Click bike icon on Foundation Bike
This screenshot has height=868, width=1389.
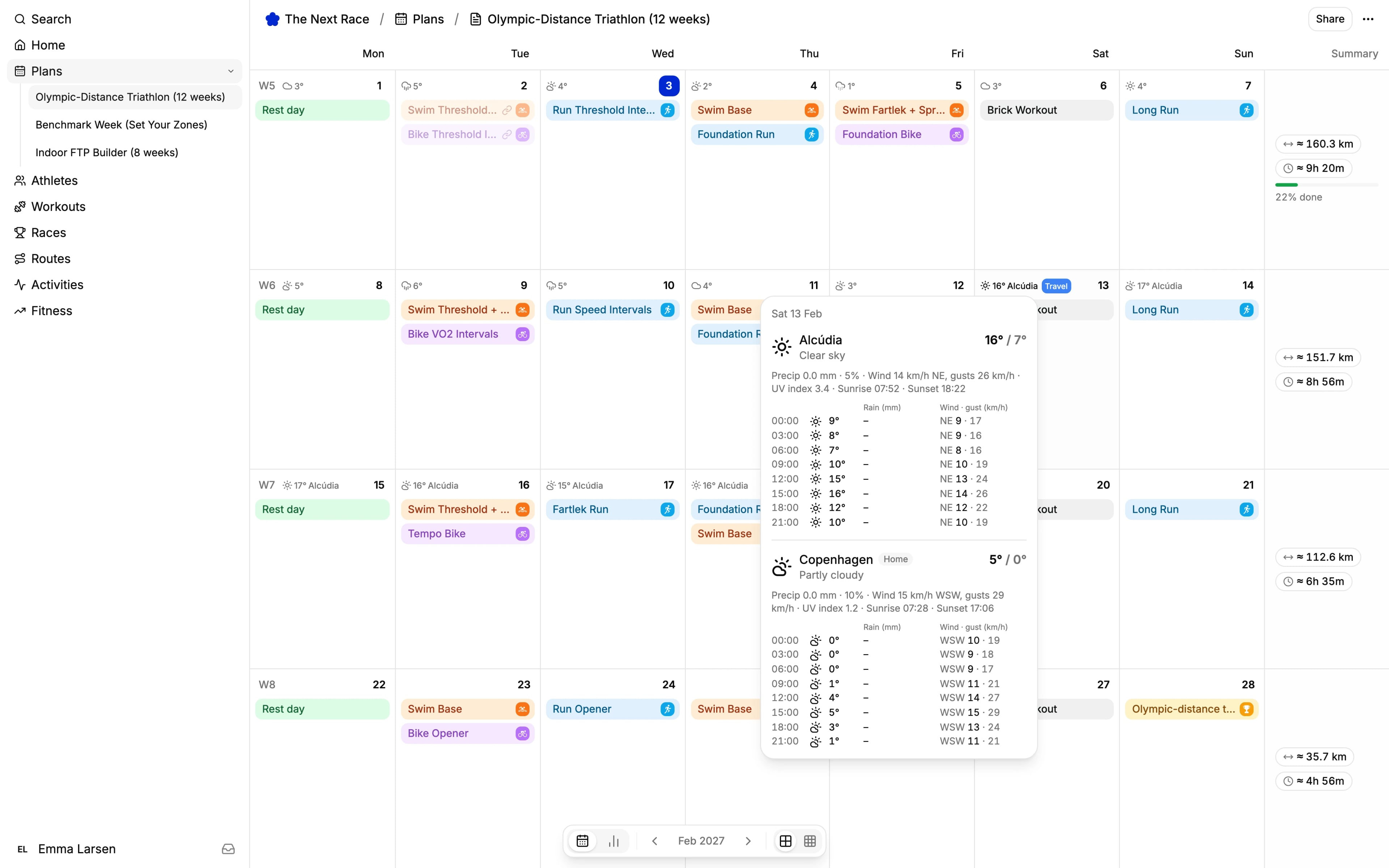click(956, 134)
